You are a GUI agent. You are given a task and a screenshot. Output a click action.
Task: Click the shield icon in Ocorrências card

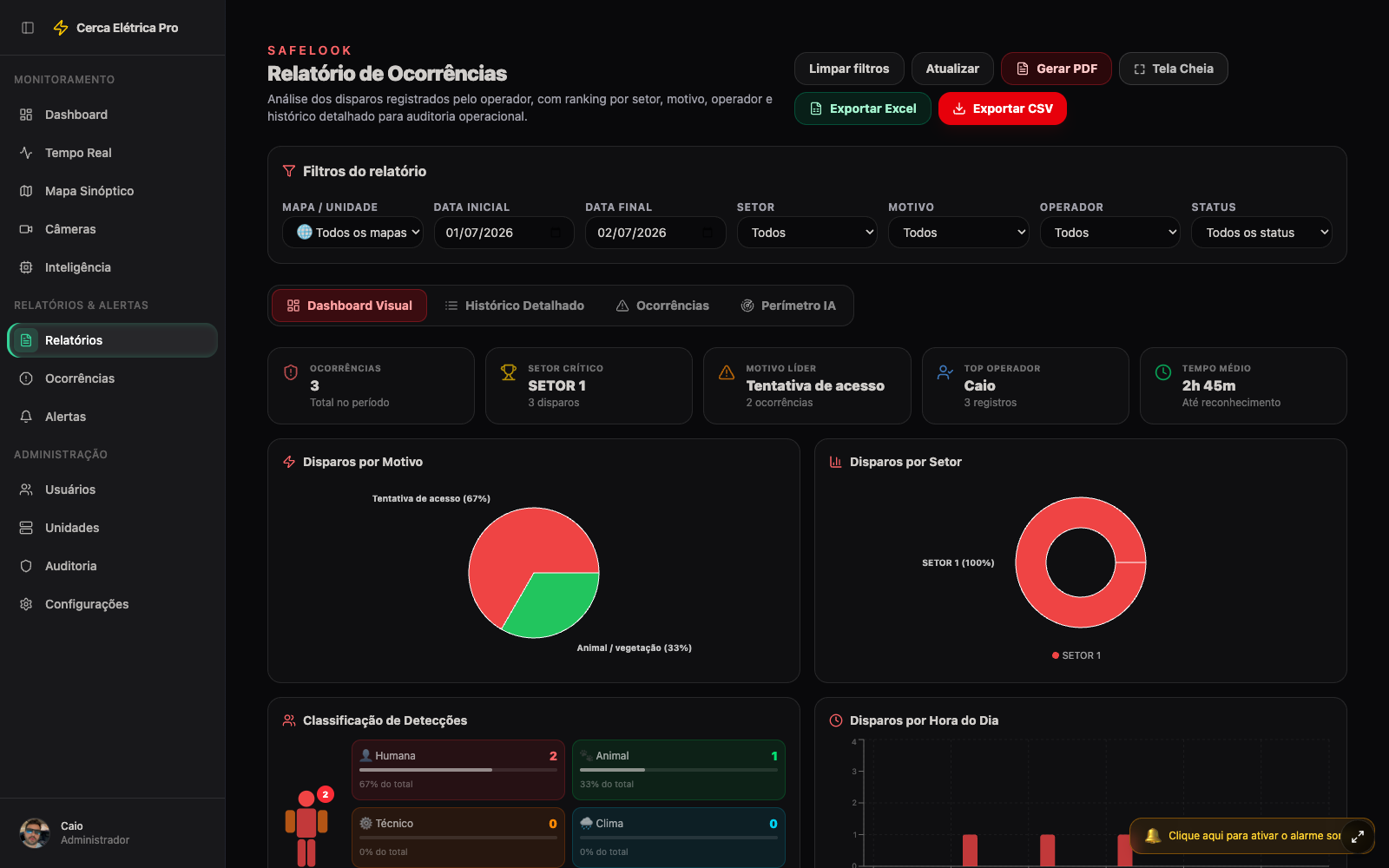click(x=291, y=372)
